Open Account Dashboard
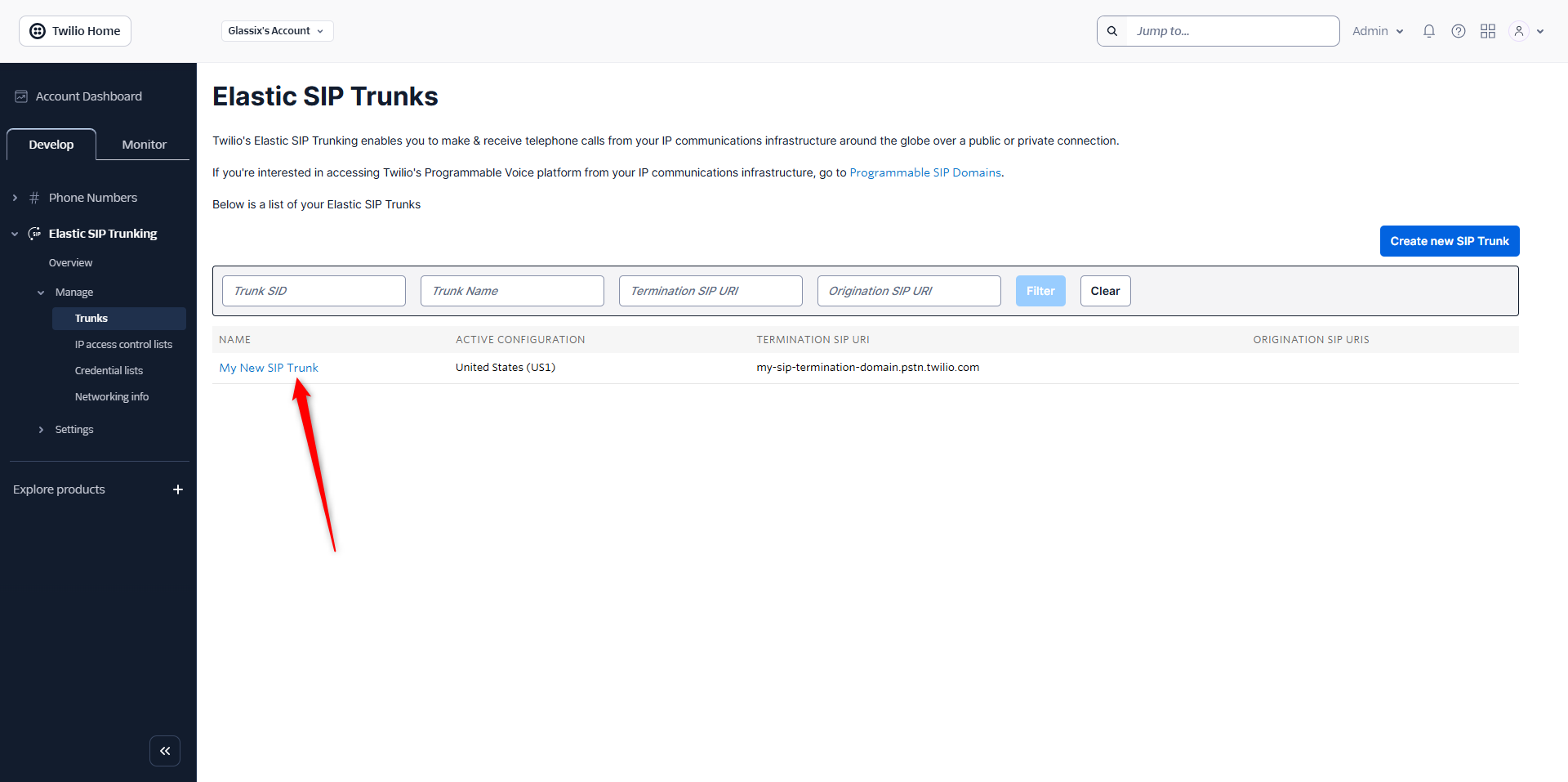This screenshot has height=782, width=1568. click(88, 96)
